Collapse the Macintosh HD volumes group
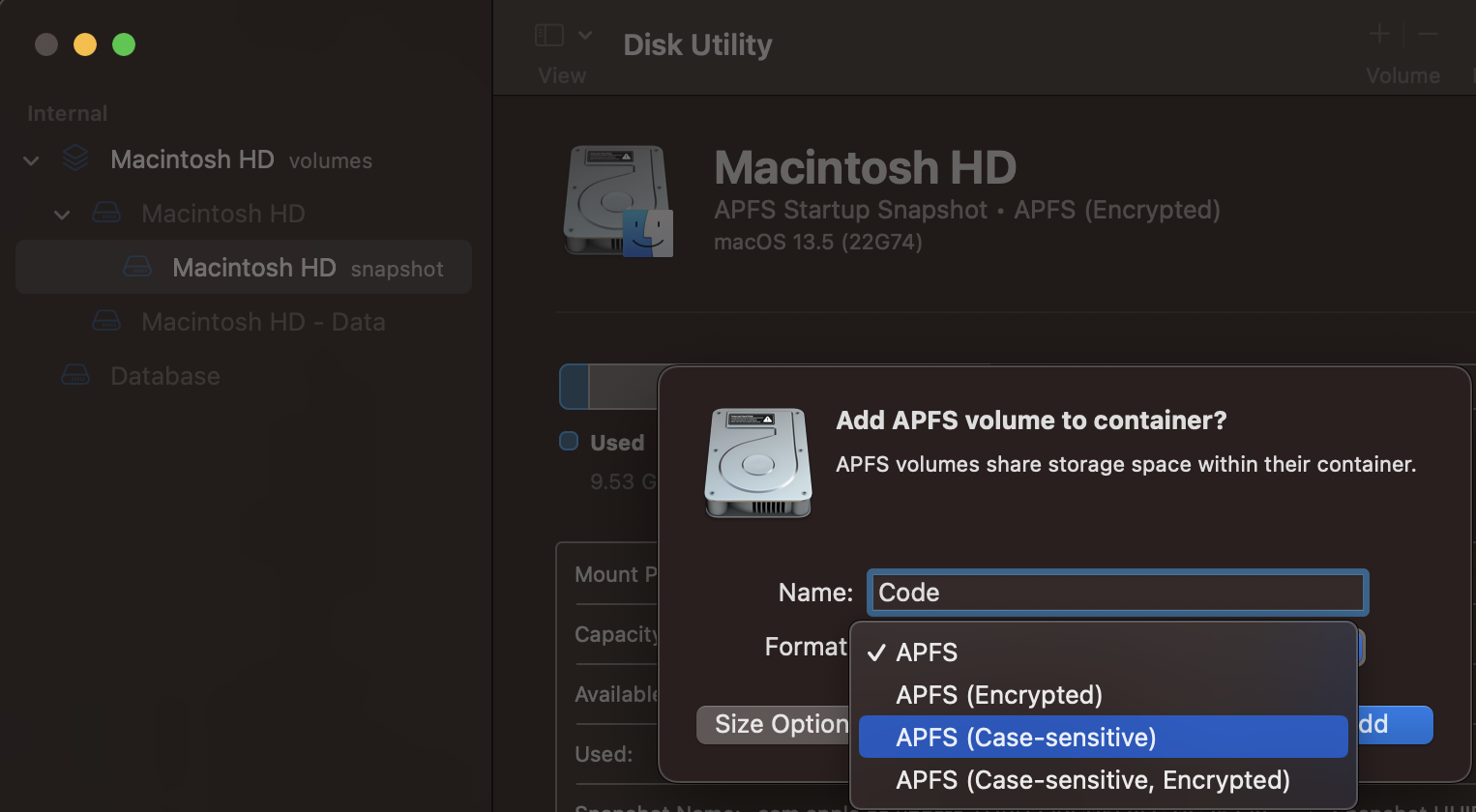This screenshot has width=1476, height=812. [x=31, y=160]
